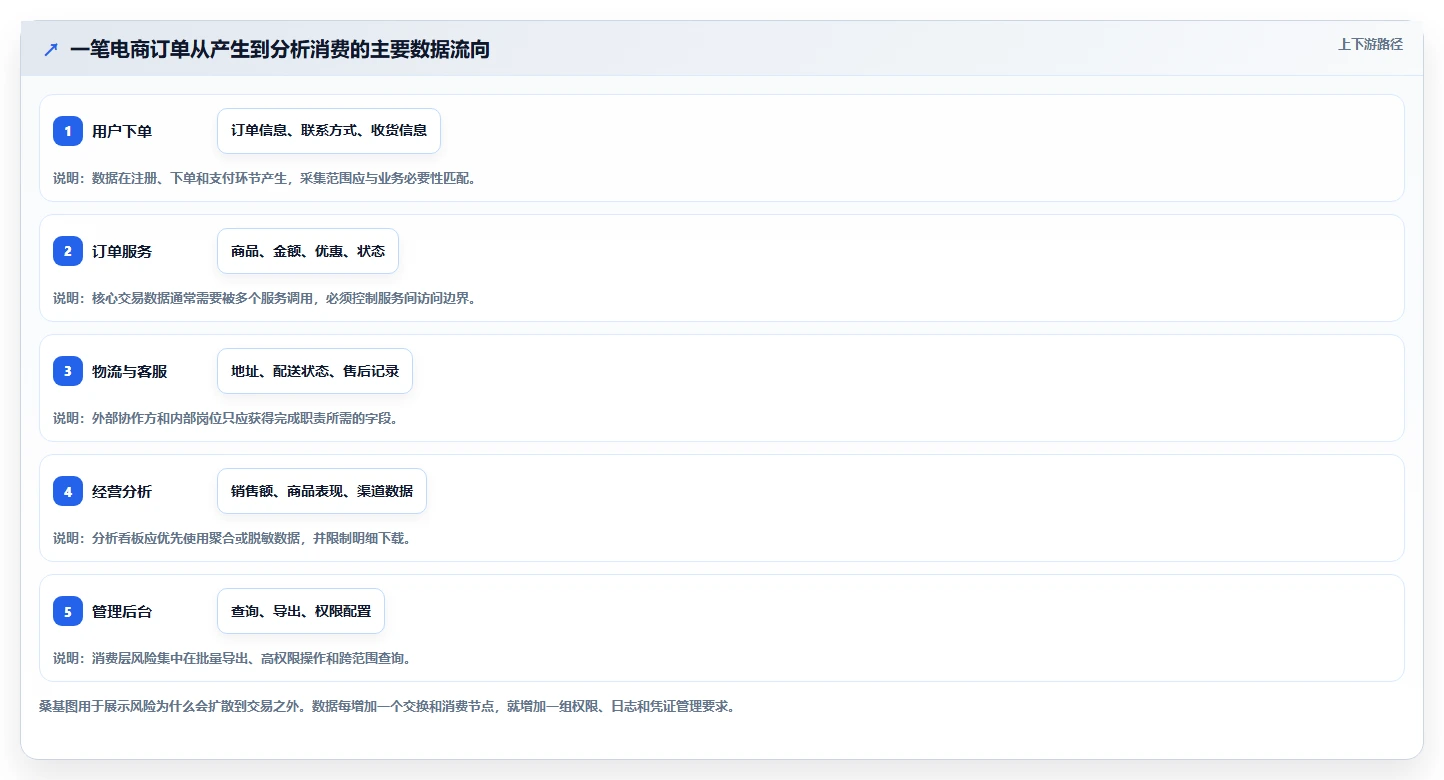1444x780 pixels.
Task: Select the 商品、金额、优惠、状态 chip
Action: 308,251
